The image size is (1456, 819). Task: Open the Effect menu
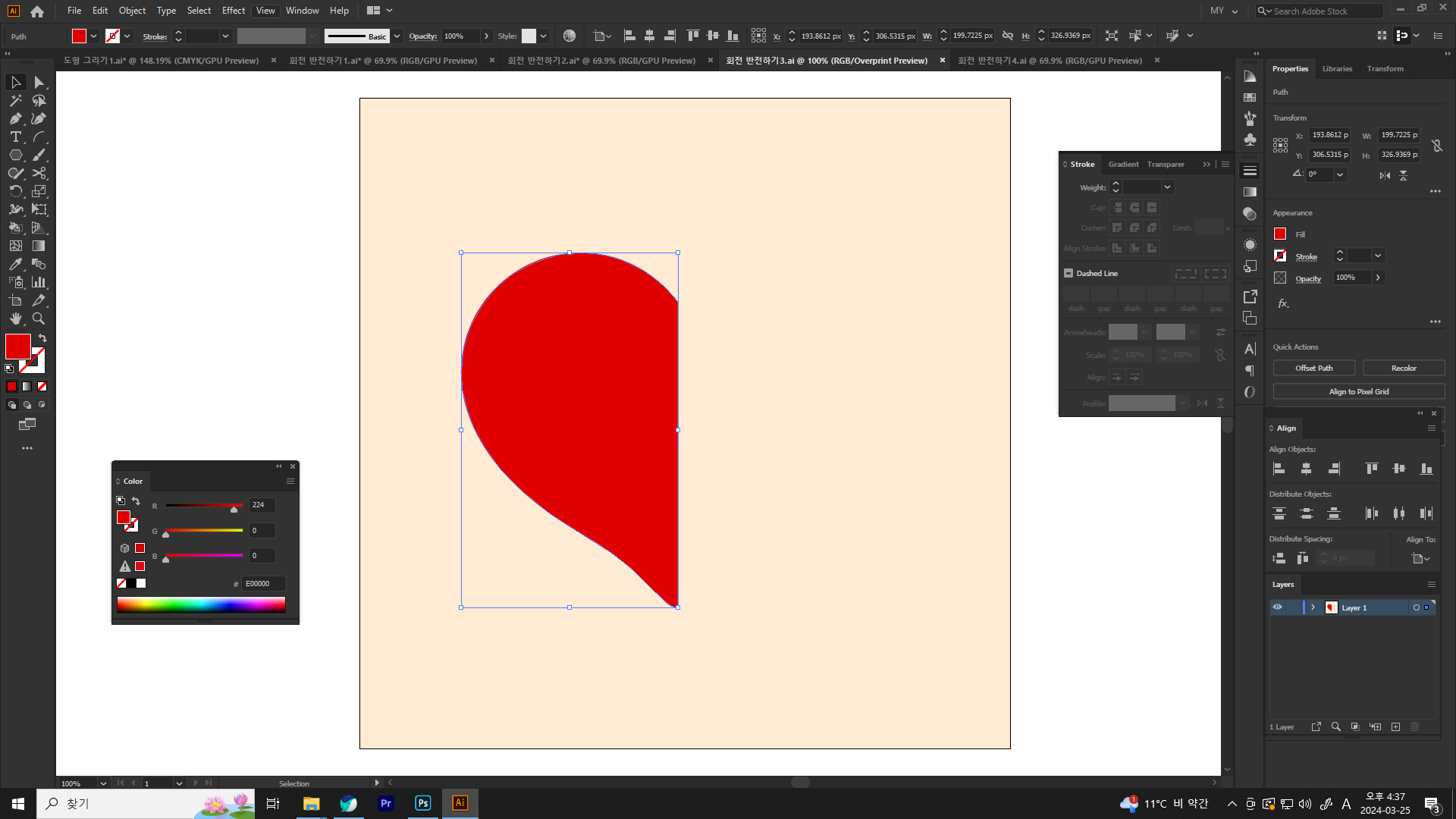click(x=233, y=11)
